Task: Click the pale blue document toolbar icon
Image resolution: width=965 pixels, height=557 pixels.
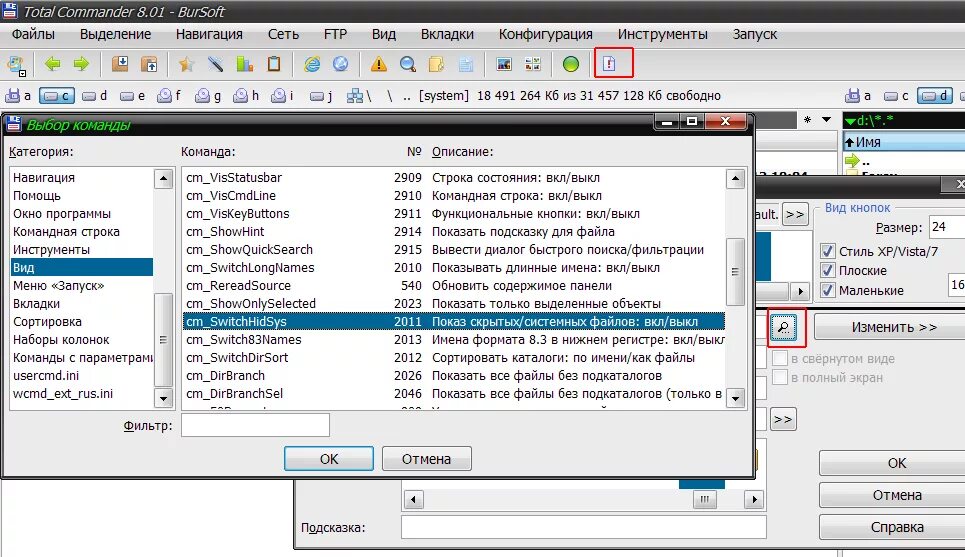Action: pyautogui.click(x=466, y=63)
